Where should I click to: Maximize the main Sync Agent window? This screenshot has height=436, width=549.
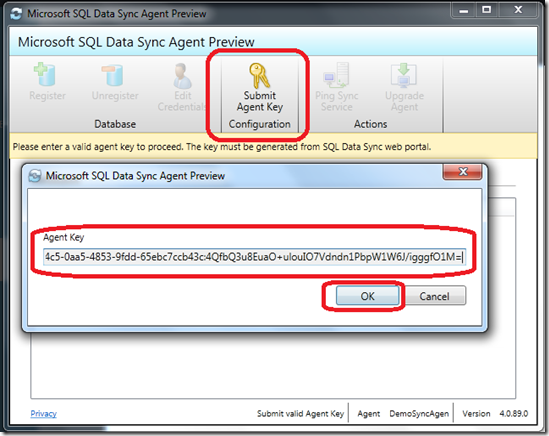tap(487, 11)
